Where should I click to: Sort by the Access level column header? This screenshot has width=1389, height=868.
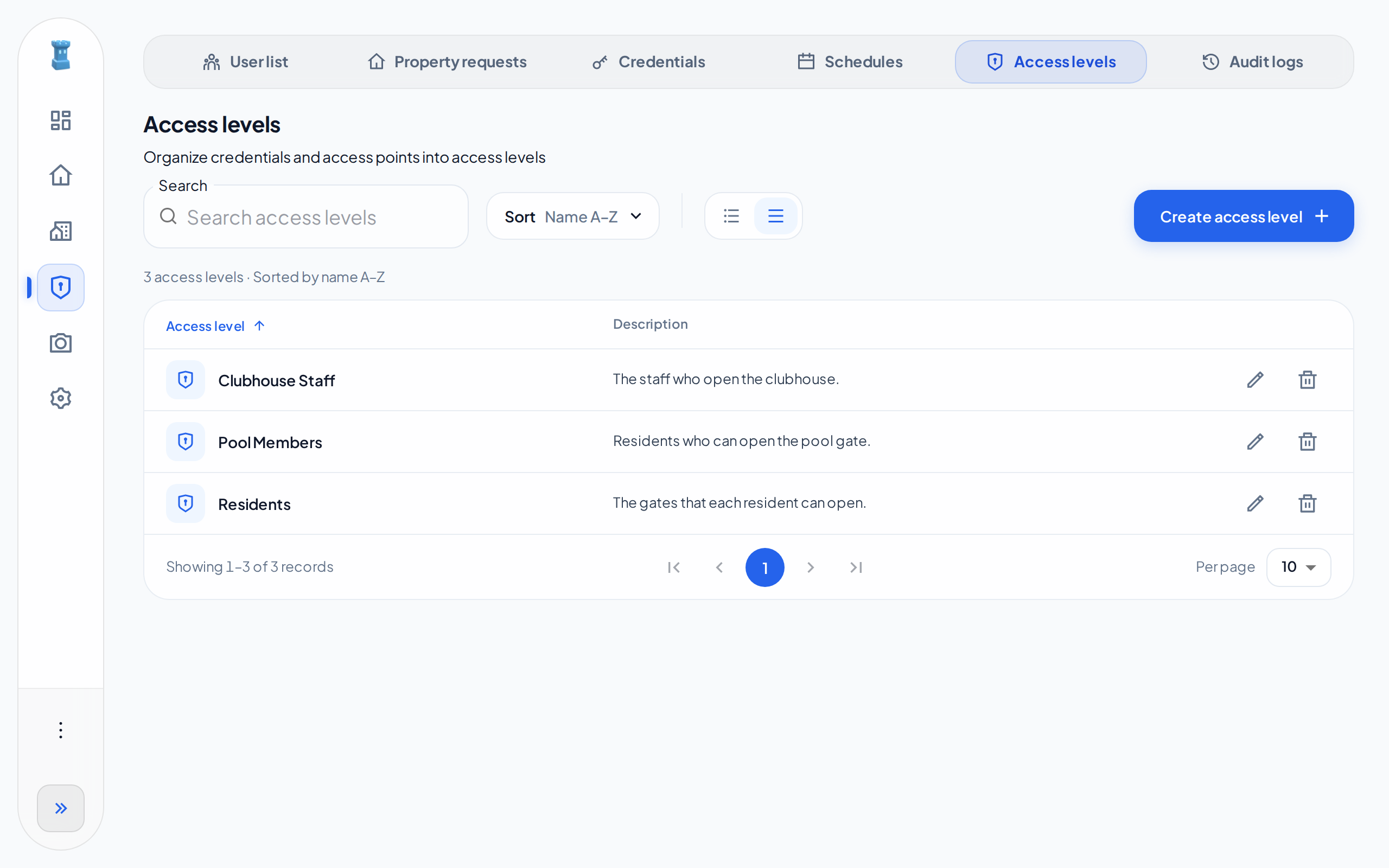(x=215, y=325)
